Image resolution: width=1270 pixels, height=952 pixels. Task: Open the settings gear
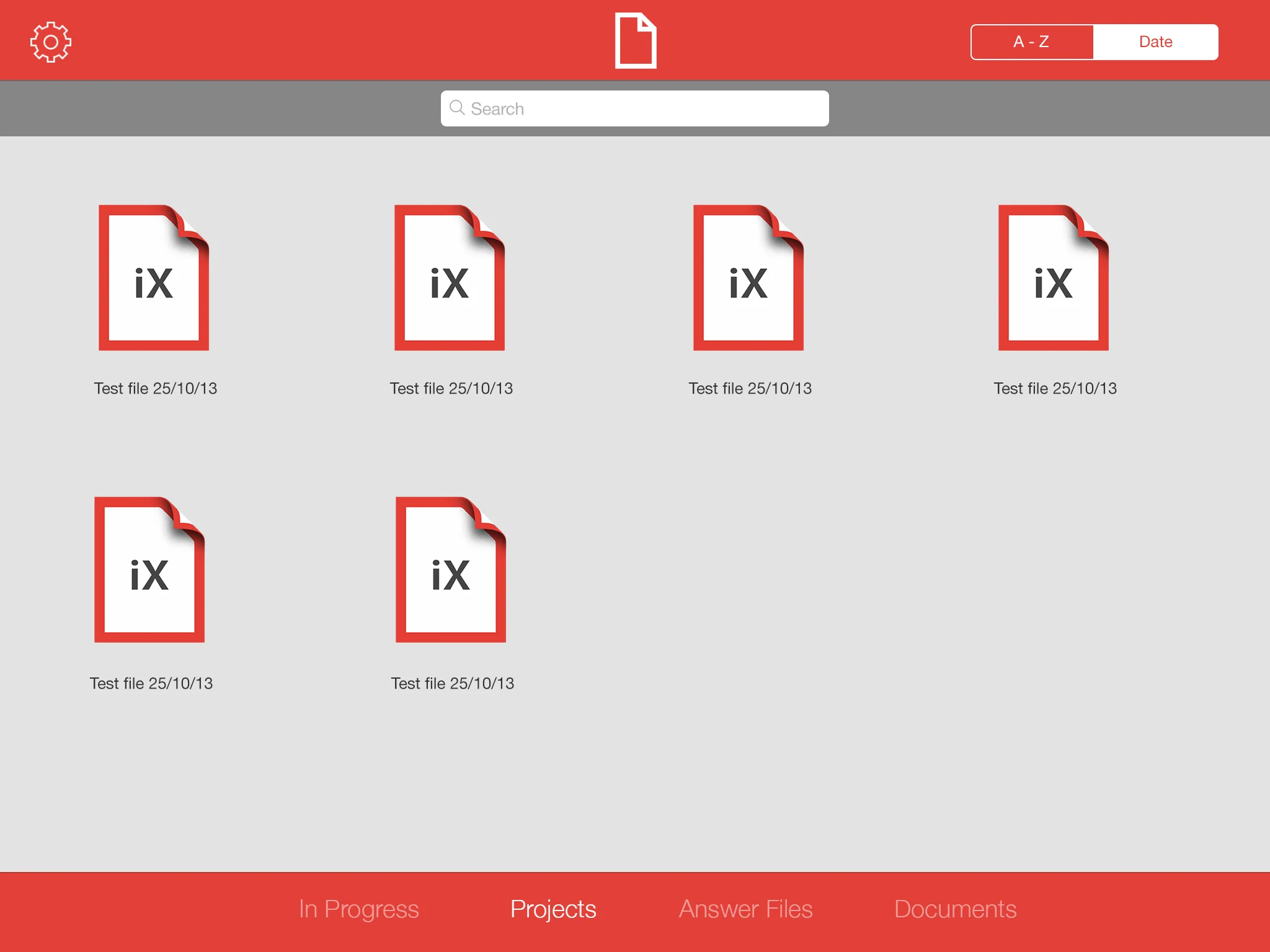coord(50,41)
